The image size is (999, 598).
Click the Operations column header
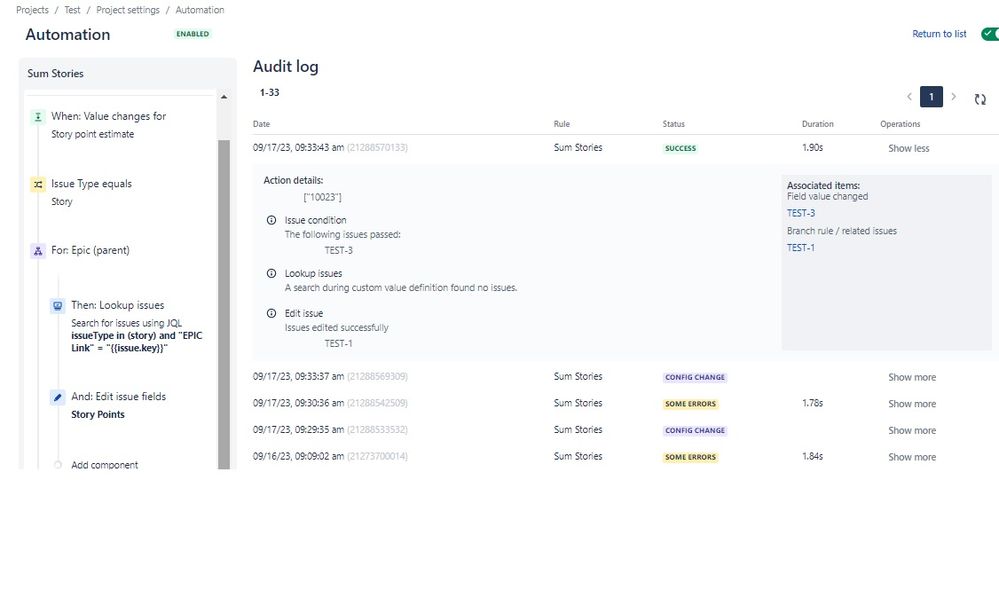coord(900,124)
